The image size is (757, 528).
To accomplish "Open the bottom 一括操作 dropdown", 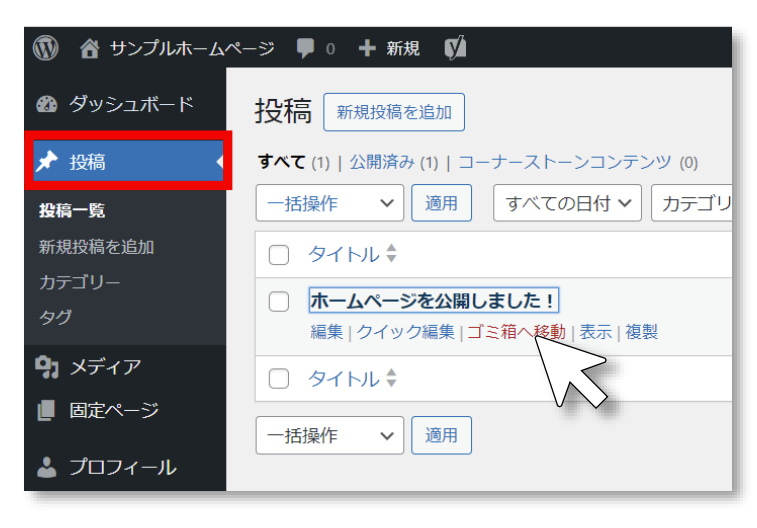I will pos(329,435).
